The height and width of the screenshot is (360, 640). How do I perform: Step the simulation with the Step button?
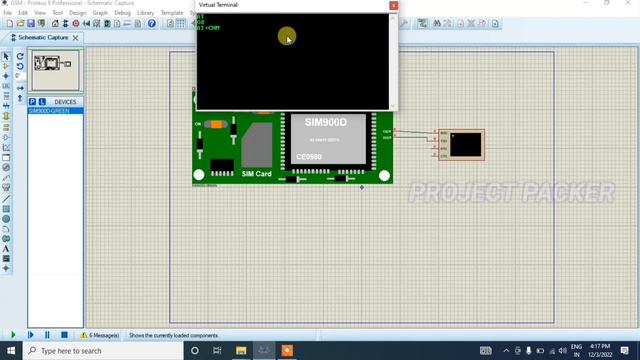(x=31, y=335)
